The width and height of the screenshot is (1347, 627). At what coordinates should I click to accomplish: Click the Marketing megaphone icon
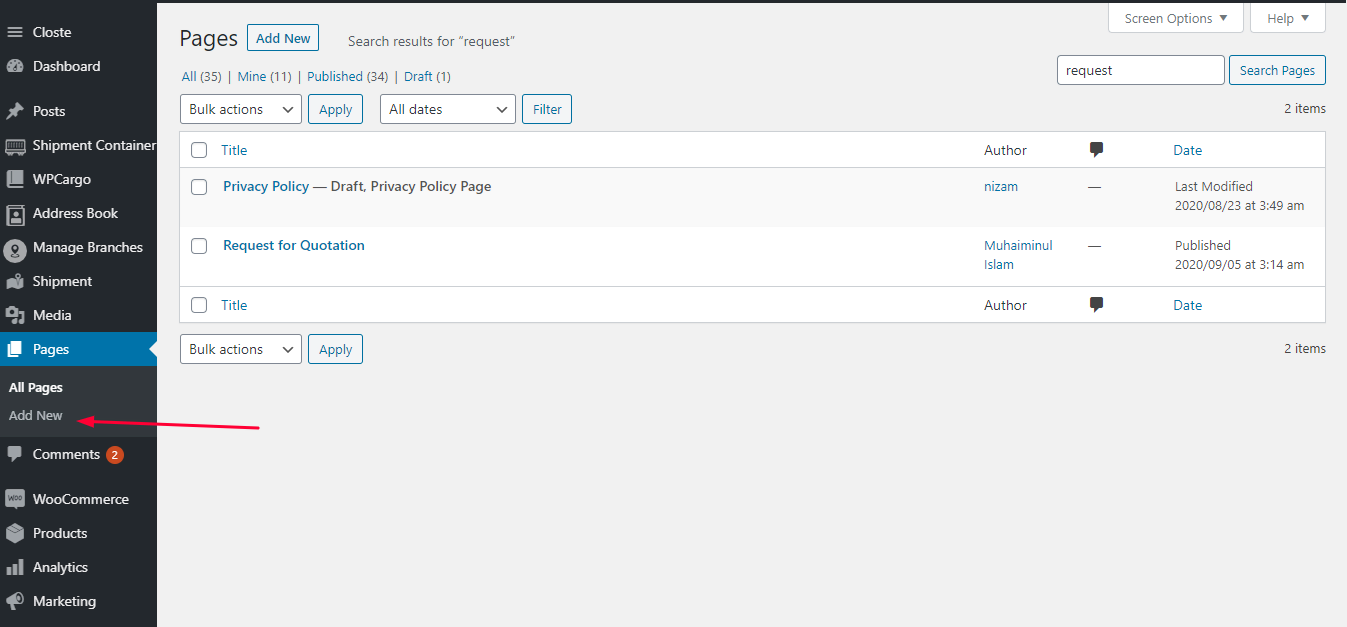tap(15, 601)
